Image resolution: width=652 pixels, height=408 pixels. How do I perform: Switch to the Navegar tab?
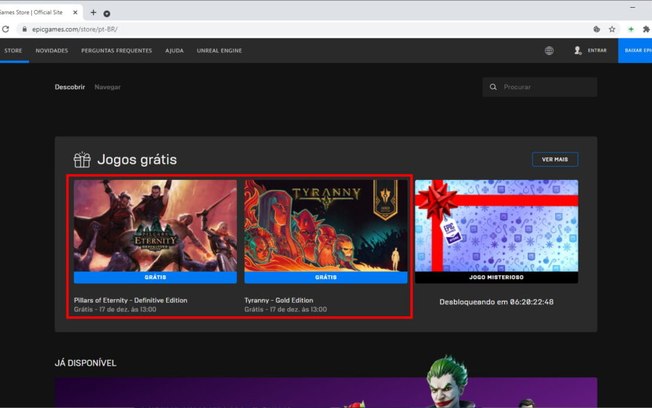[x=107, y=87]
